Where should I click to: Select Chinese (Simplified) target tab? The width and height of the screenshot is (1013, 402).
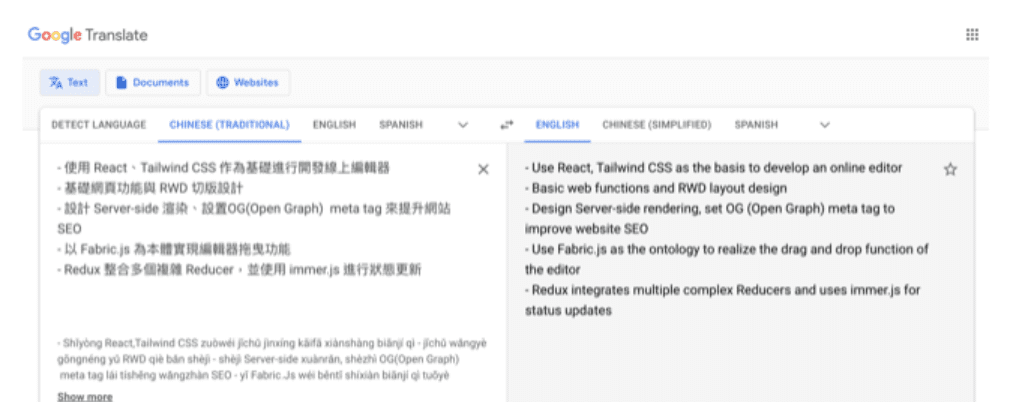656,125
